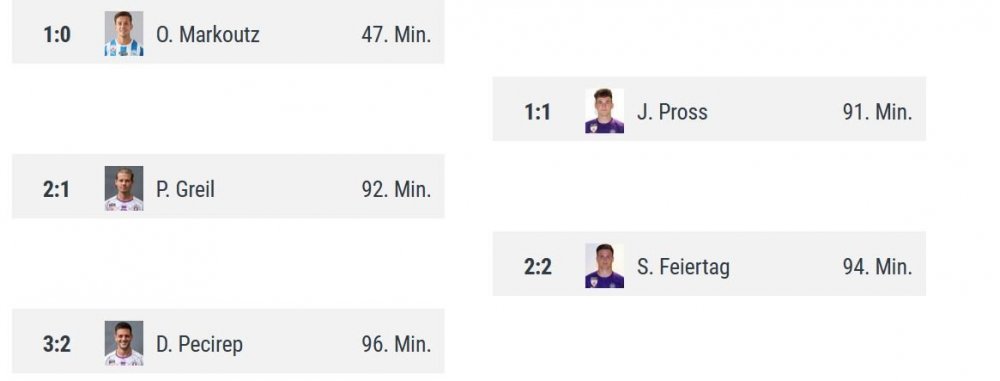Open S. Feiertag player photo
The width and height of the screenshot is (1000, 381).
[x=605, y=266]
